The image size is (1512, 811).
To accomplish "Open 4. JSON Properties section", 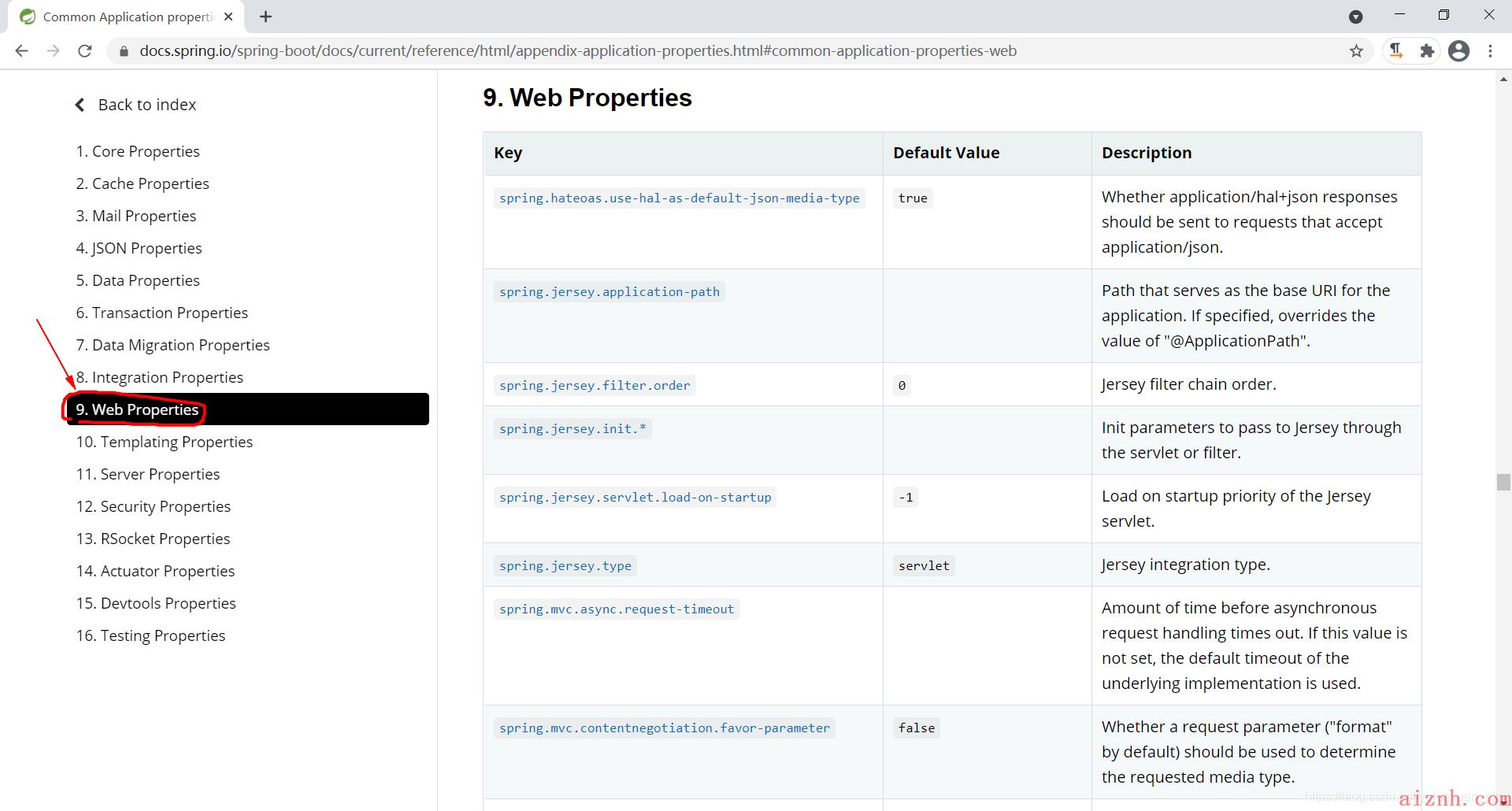I will 139,248.
